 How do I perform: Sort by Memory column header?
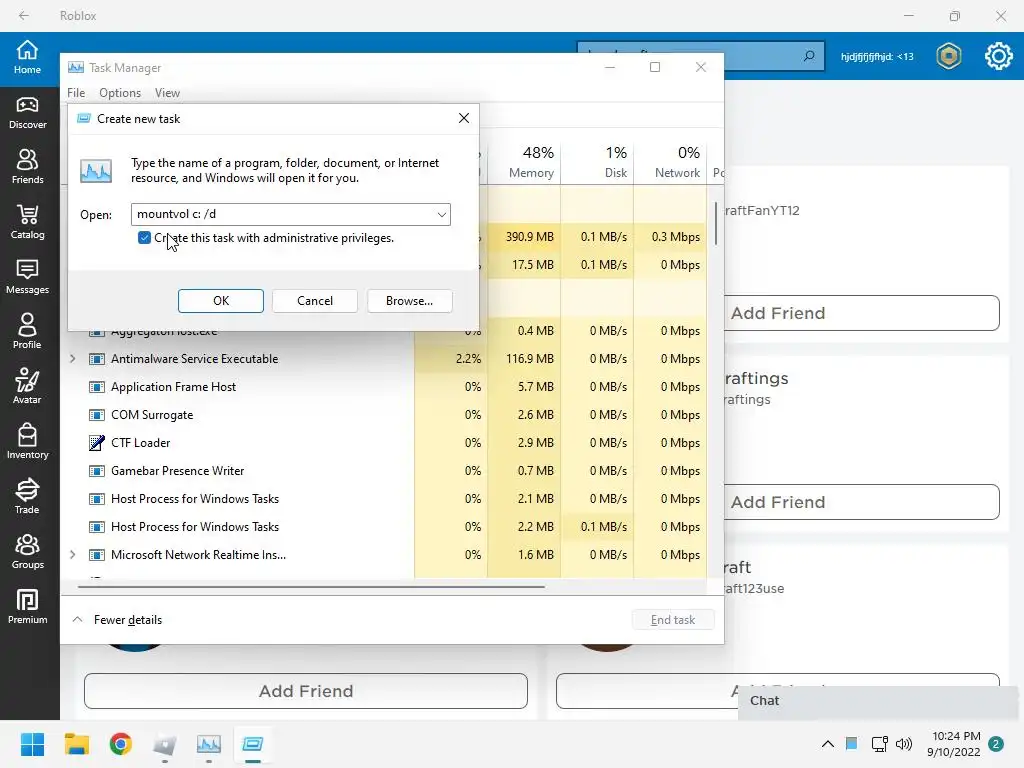point(524,162)
